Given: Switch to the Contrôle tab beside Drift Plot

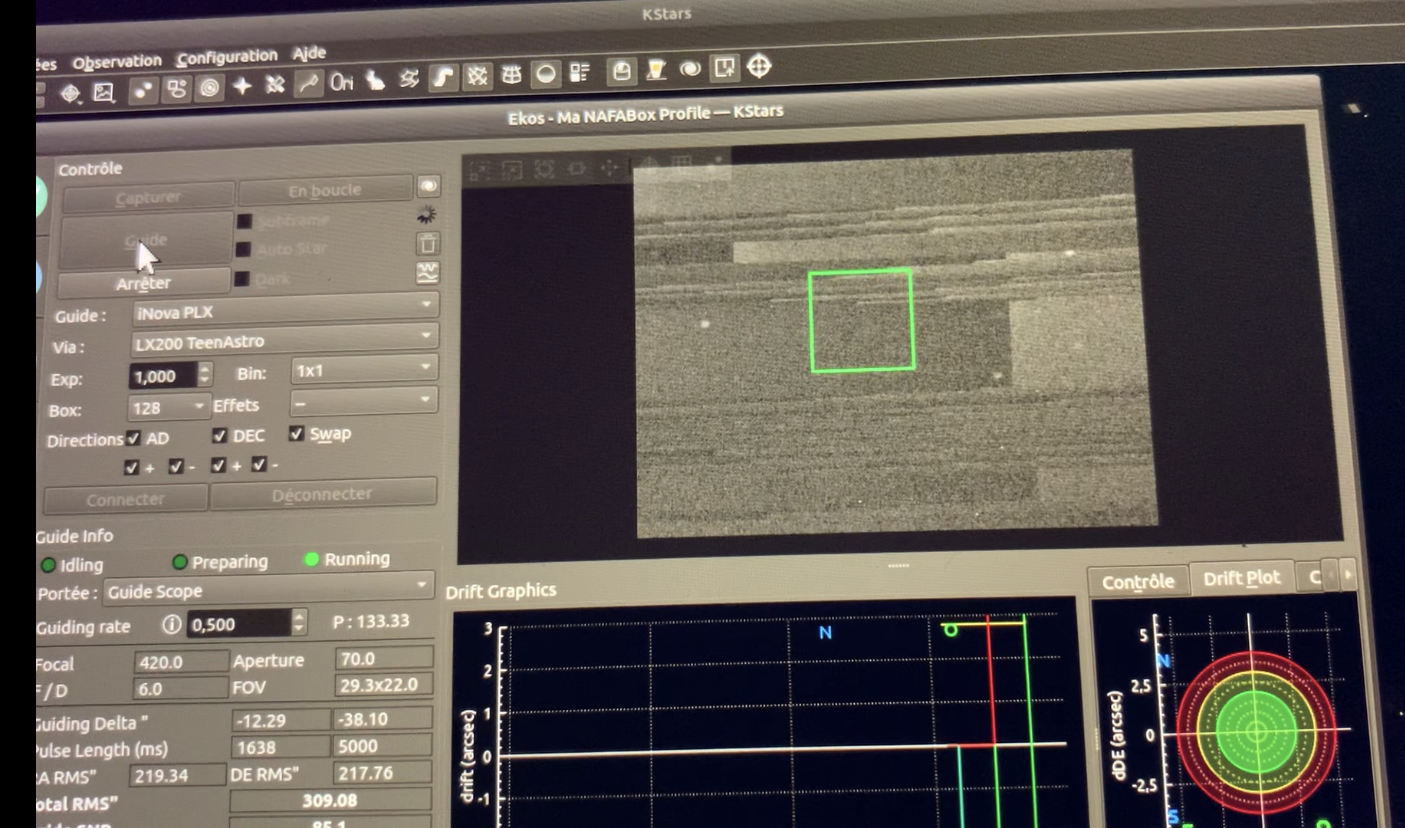Looking at the screenshot, I should point(1138,581).
